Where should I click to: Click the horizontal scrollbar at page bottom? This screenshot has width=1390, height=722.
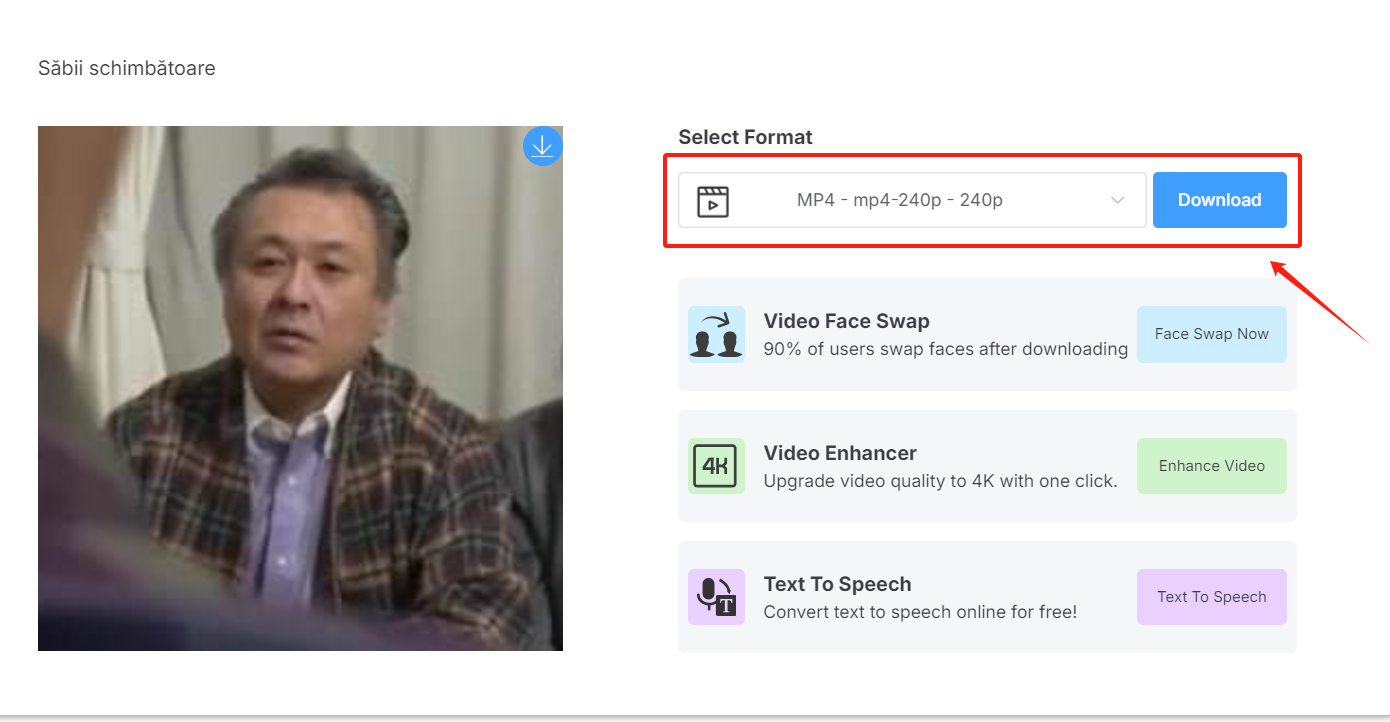[695, 717]
